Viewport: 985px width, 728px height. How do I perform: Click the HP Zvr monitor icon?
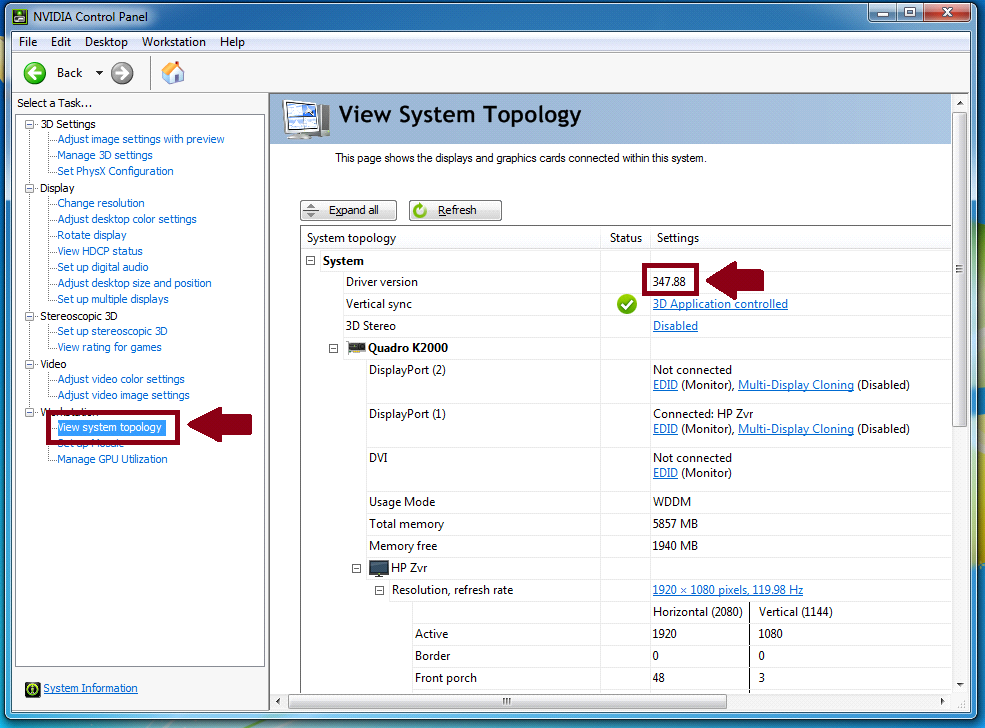pyautogui.click(x=379, y=568)
